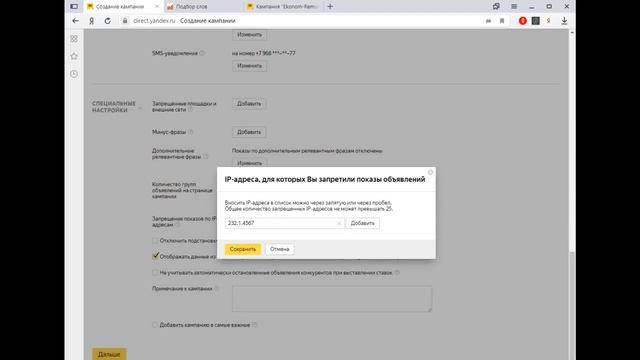640x360 pixels.
Task: Click Добавить for Запрещённые площадки
Action: click(249, 104)
